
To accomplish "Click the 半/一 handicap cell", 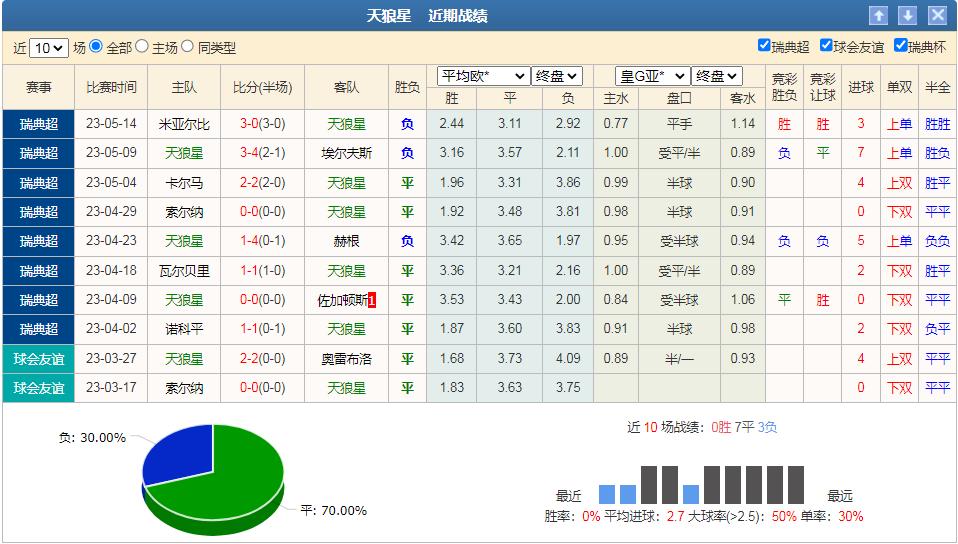I will pos(679,359).
